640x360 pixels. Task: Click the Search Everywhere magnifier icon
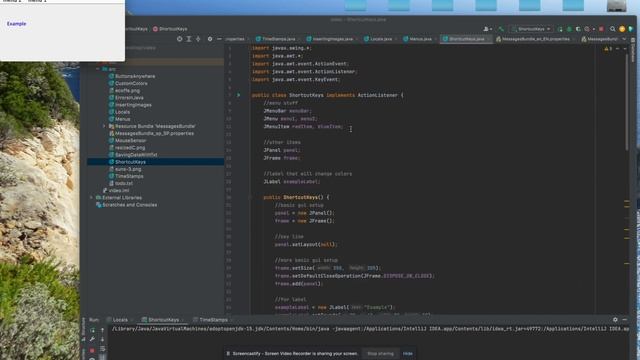coord(613,29)
